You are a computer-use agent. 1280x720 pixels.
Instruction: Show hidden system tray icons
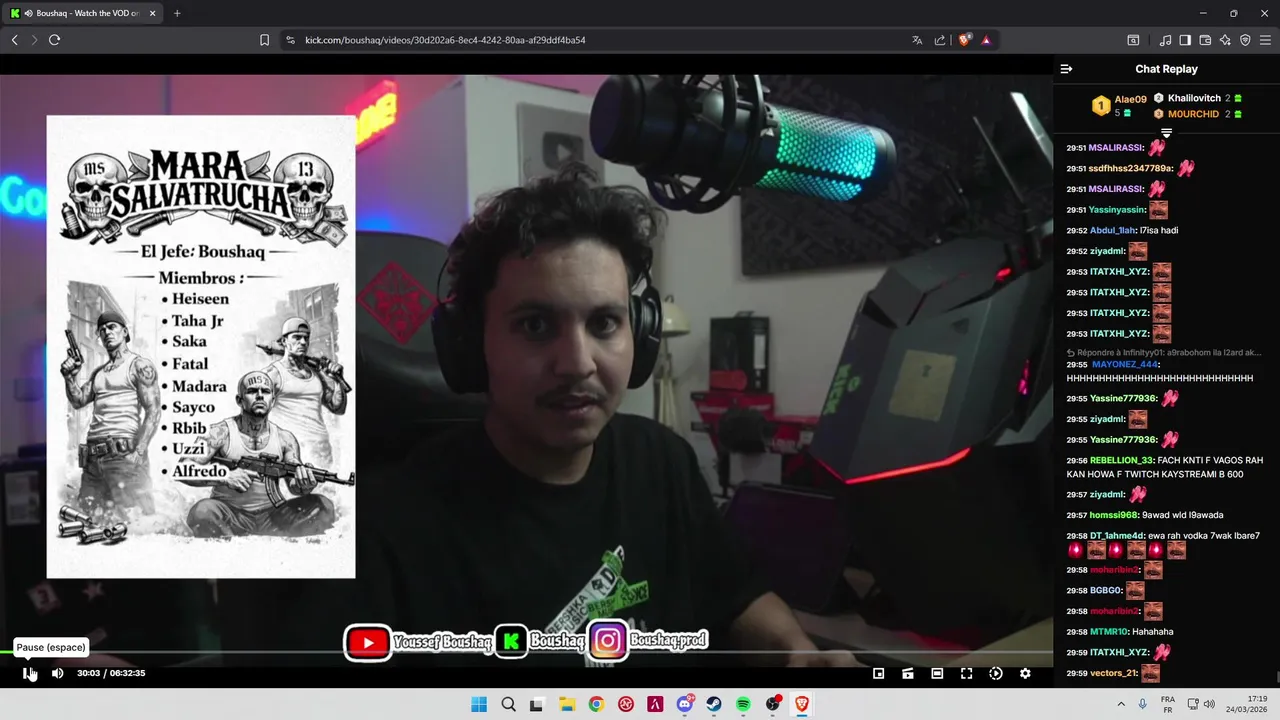point(1120,704)
